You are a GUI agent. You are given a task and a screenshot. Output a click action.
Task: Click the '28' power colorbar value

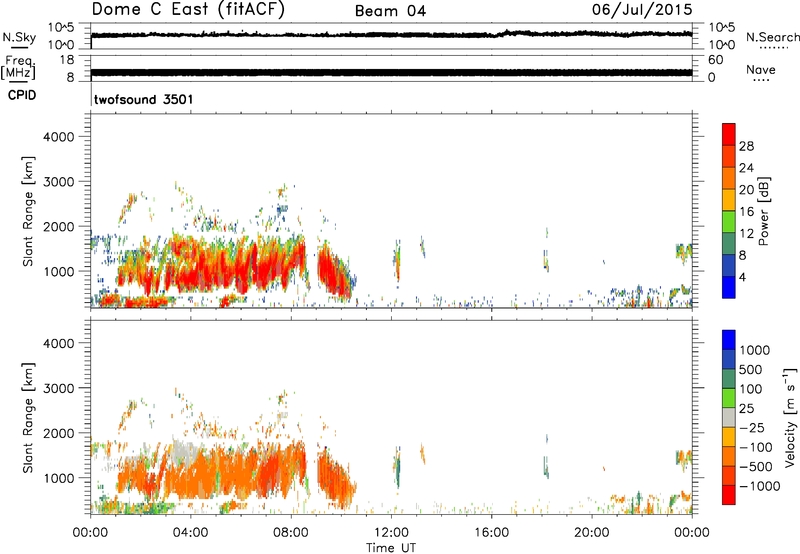[746, 146]
